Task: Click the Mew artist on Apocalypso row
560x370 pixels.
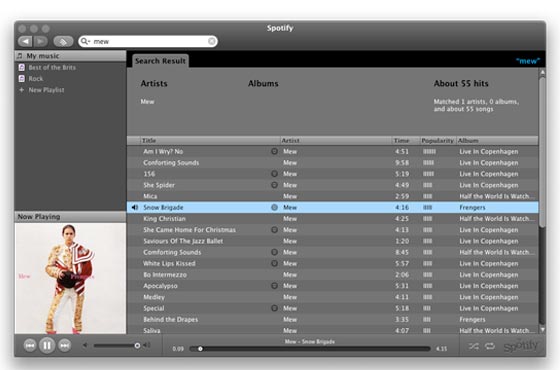Action: [x=290, y=286]
